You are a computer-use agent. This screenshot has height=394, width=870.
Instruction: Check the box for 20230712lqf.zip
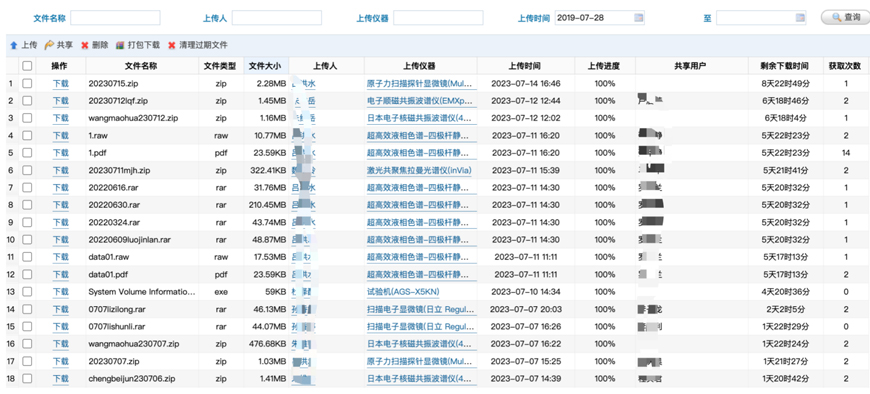pyautogui.click(x=27, y=101)
